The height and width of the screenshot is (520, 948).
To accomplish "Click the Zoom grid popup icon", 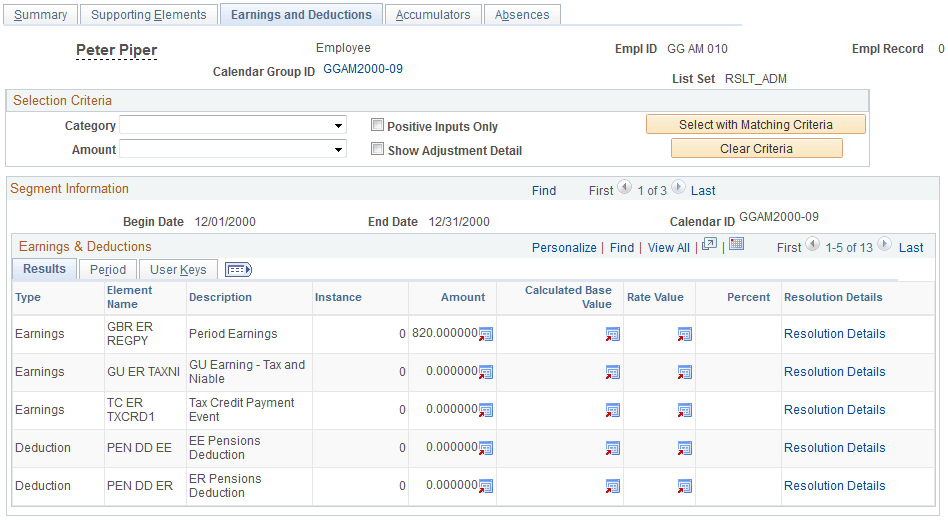I will click(x=710, y=245).
